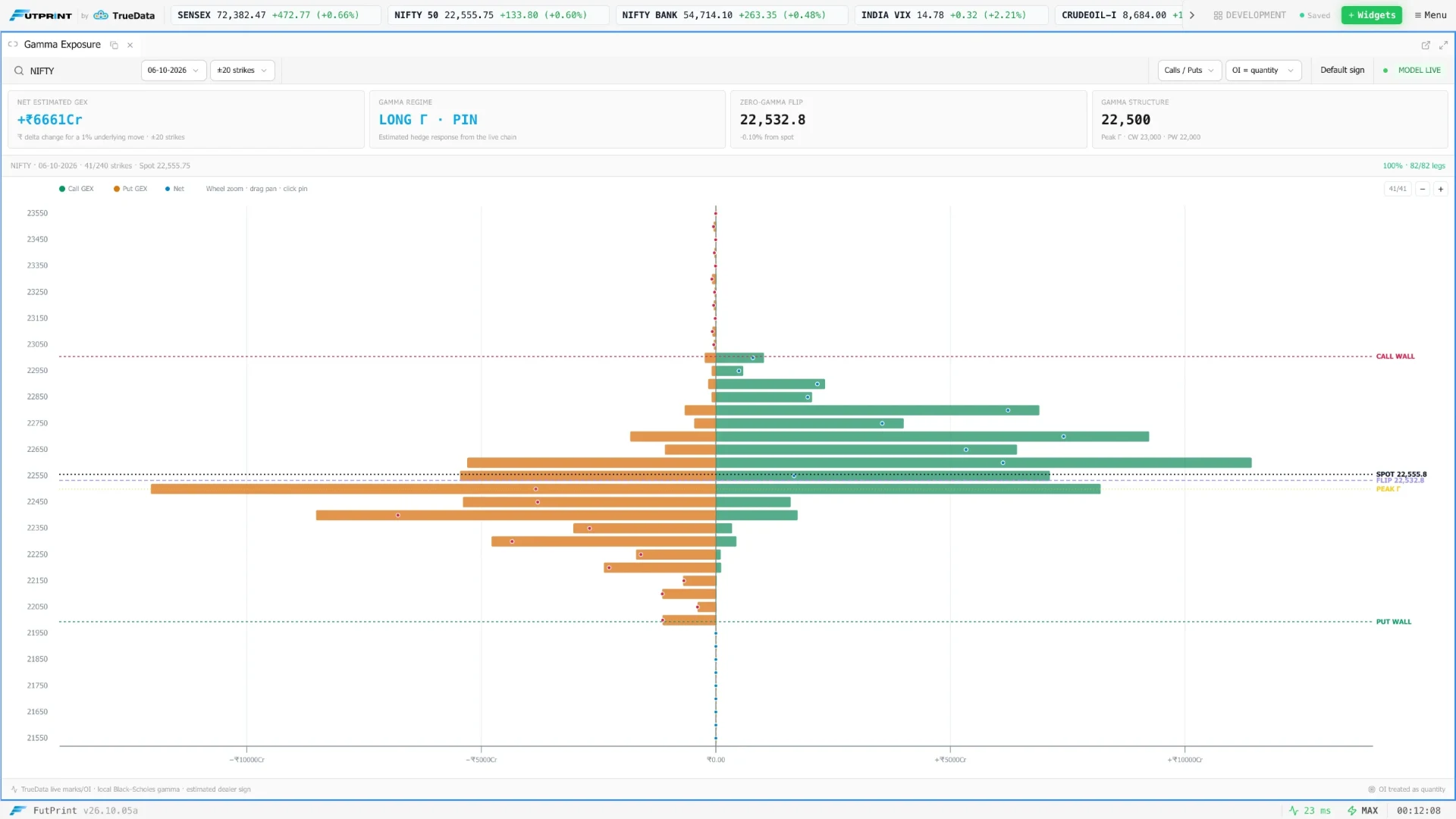Click the DEVELOPMENT workspace grid icon
This screenshot has width=1456, height=819.
pos(1218,15)
